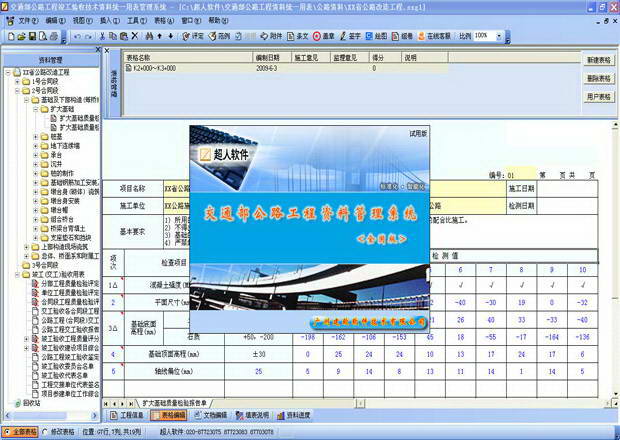Switch to the 文档编辑 tab

pos(211,415)
